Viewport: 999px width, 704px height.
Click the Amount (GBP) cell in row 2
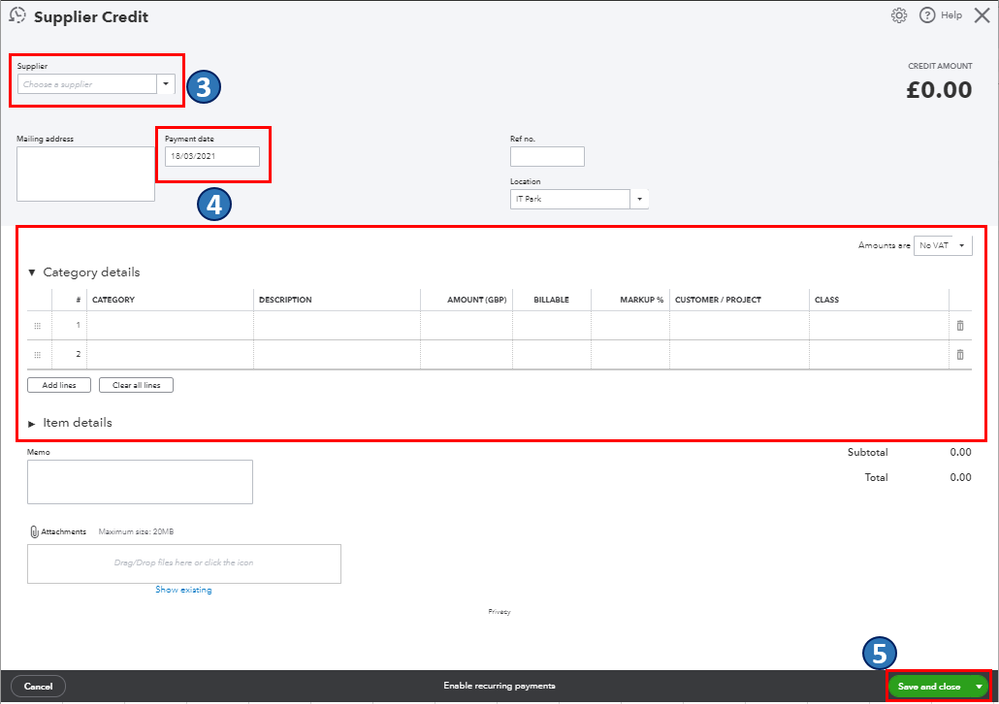point(466,354)
